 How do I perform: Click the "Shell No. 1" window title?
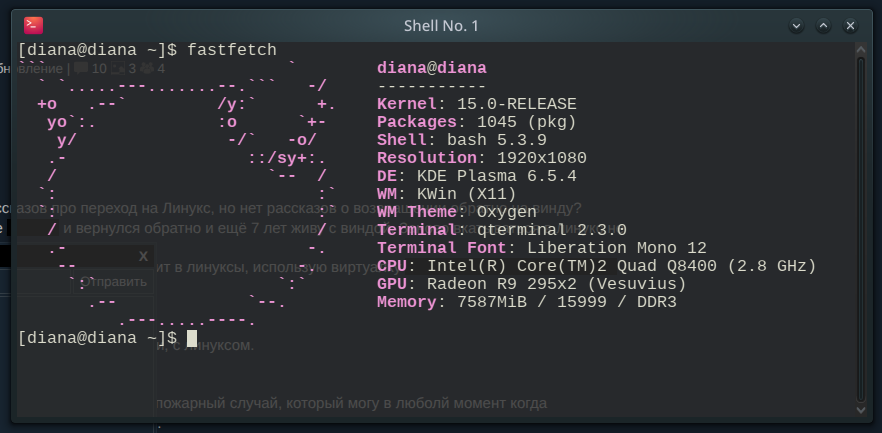click(x=441, y=25)
